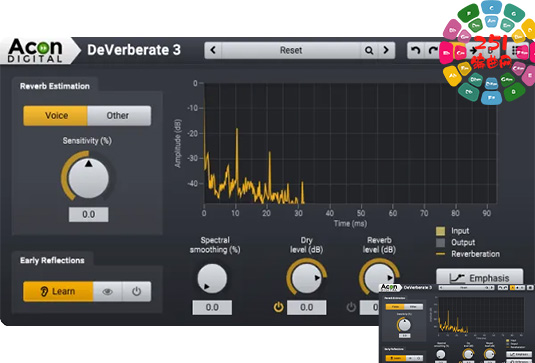Undo the last parameter change
Screen dimensions: 535x363
pos(416,50)
